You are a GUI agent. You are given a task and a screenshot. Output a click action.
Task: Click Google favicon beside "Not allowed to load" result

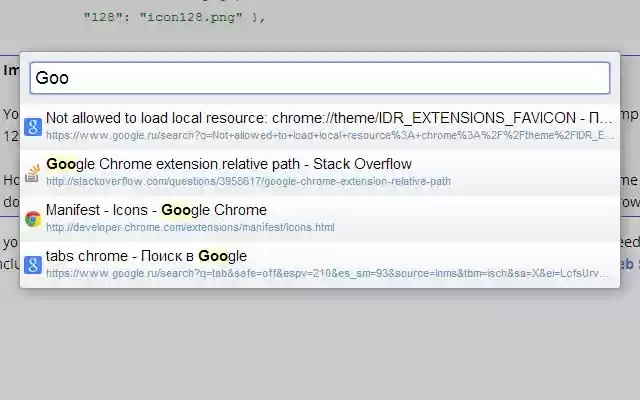(33, 127)
